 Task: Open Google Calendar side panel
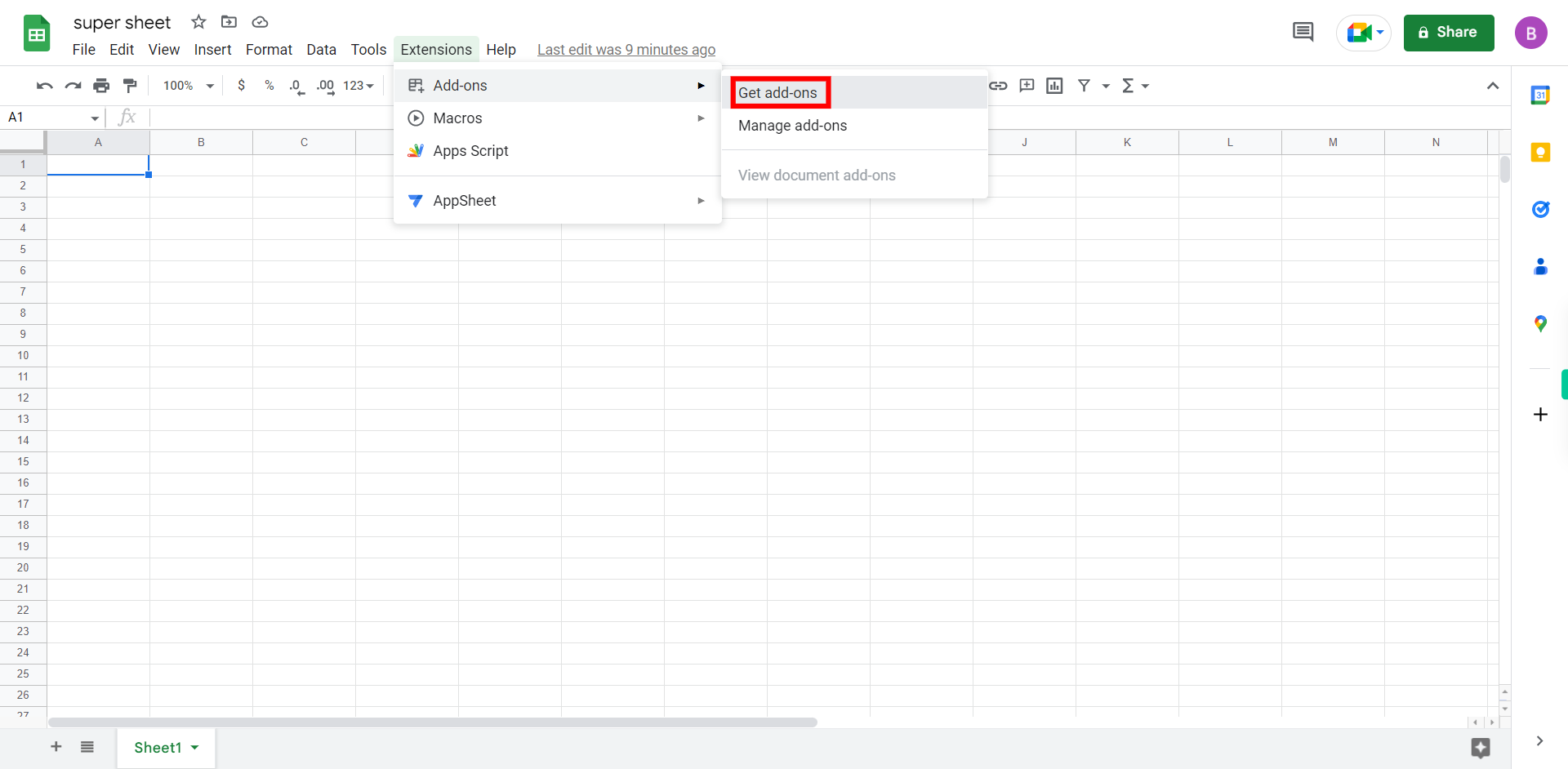[1540, 96]
